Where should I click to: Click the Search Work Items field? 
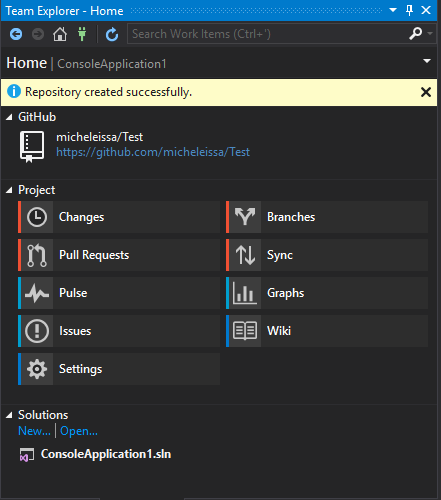[x=267, y=34]
